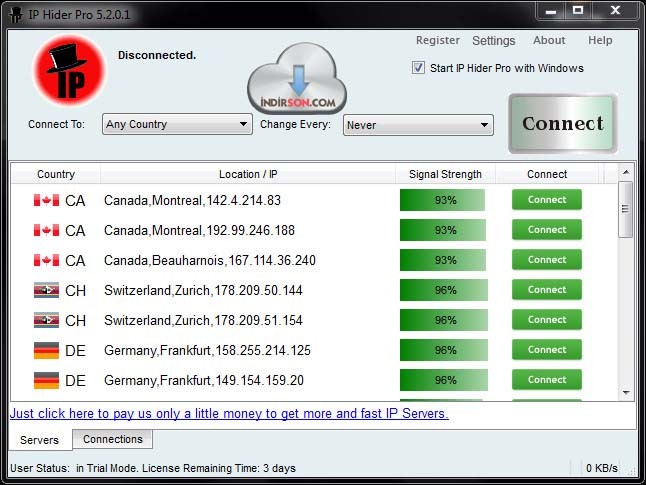
Task: Click the 96% signal bar for 149.154.159.20
Action: pos(444,380)
